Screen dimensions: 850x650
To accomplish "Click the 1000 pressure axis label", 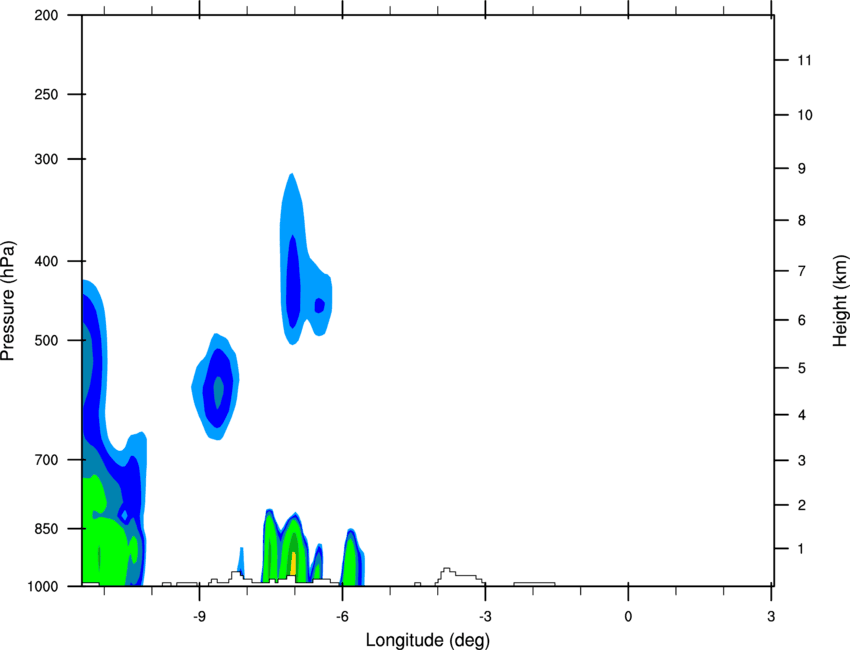I will 43,587.
